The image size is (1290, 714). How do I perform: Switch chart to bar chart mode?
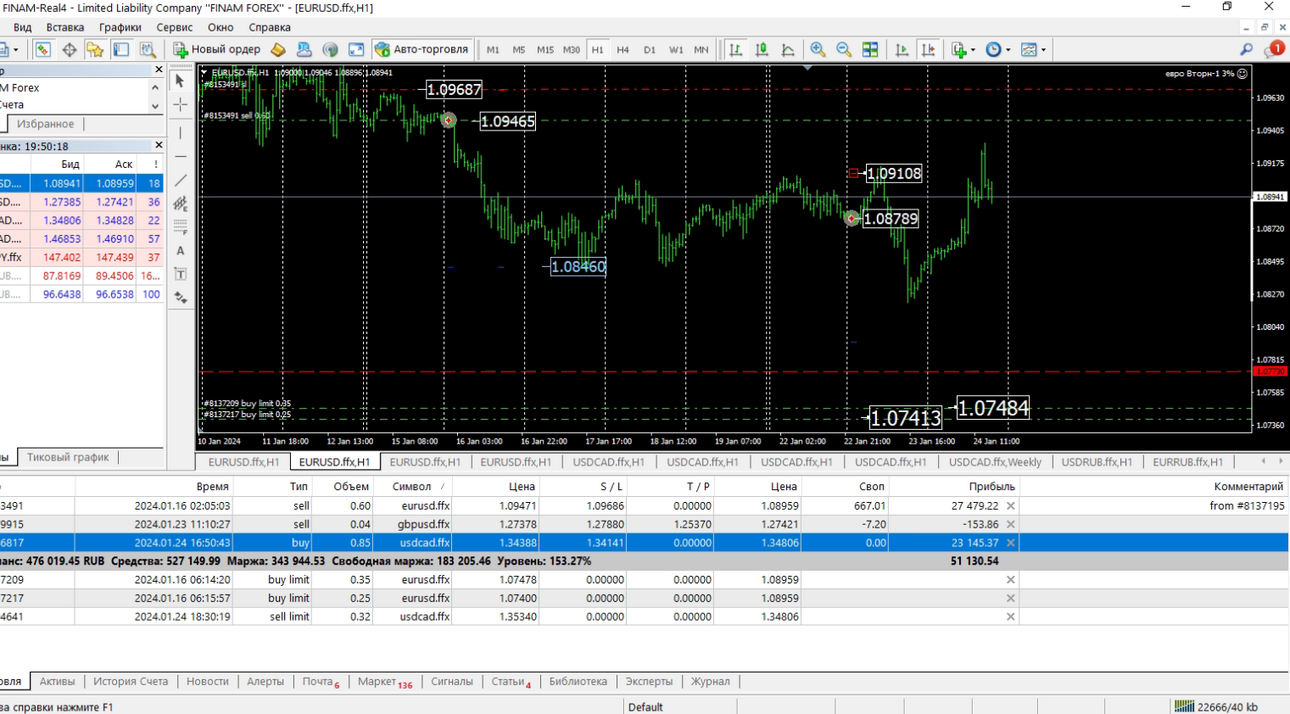(x=736, y=49)
